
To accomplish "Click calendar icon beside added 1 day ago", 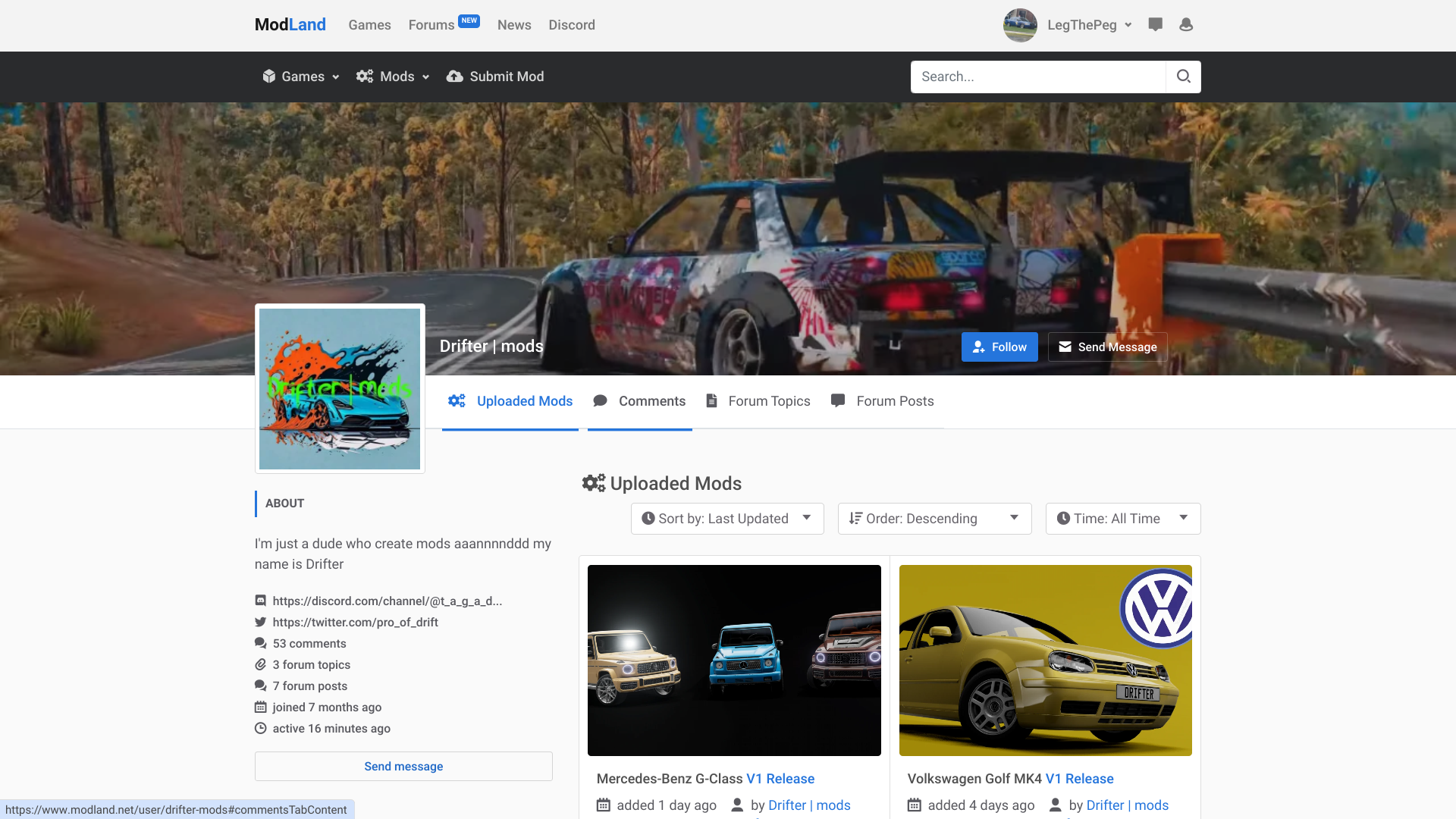I will (x=604, y=805).
